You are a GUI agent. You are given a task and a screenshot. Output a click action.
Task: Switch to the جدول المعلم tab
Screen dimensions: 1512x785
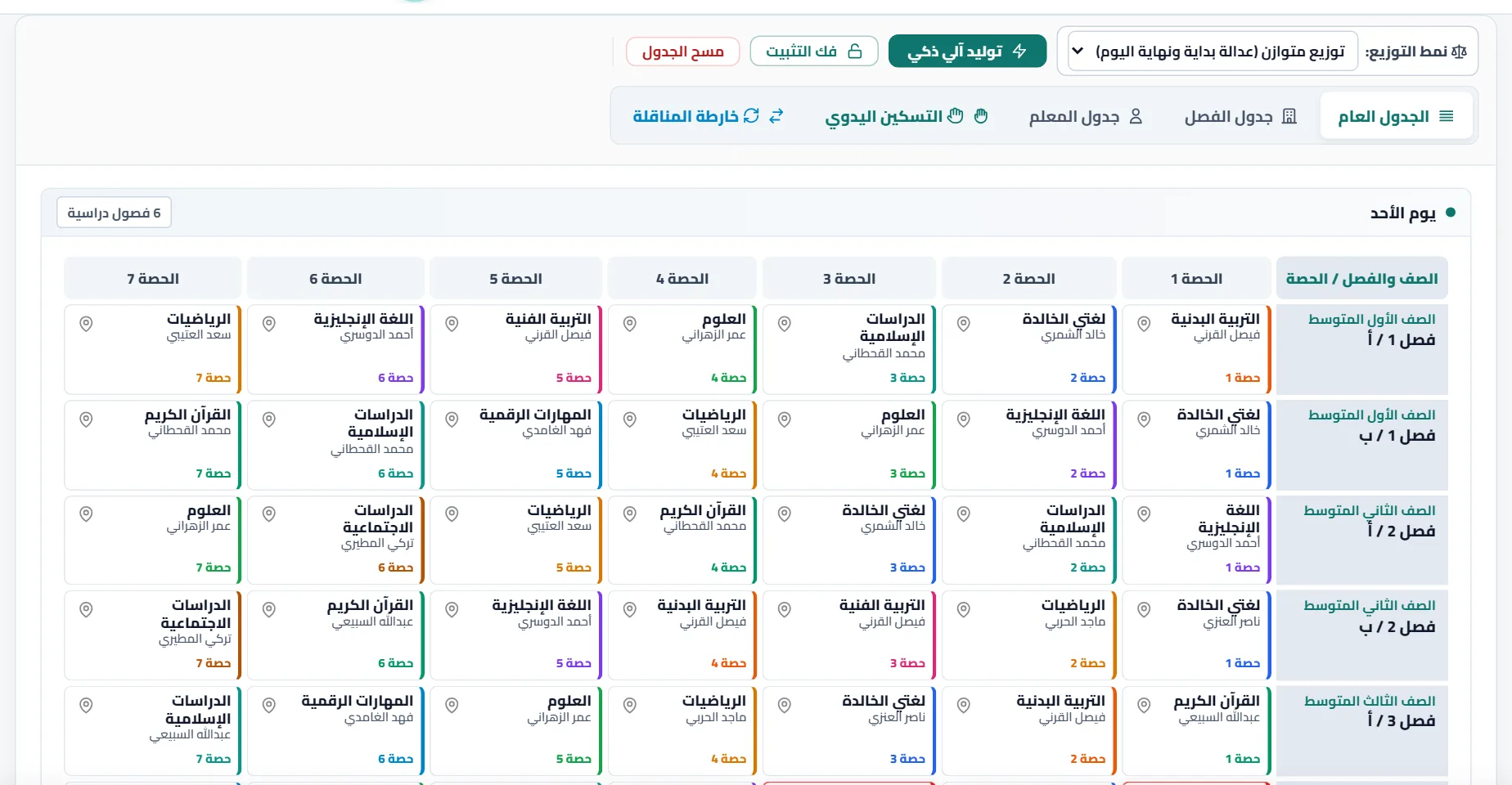click(x=1085, y=116)
